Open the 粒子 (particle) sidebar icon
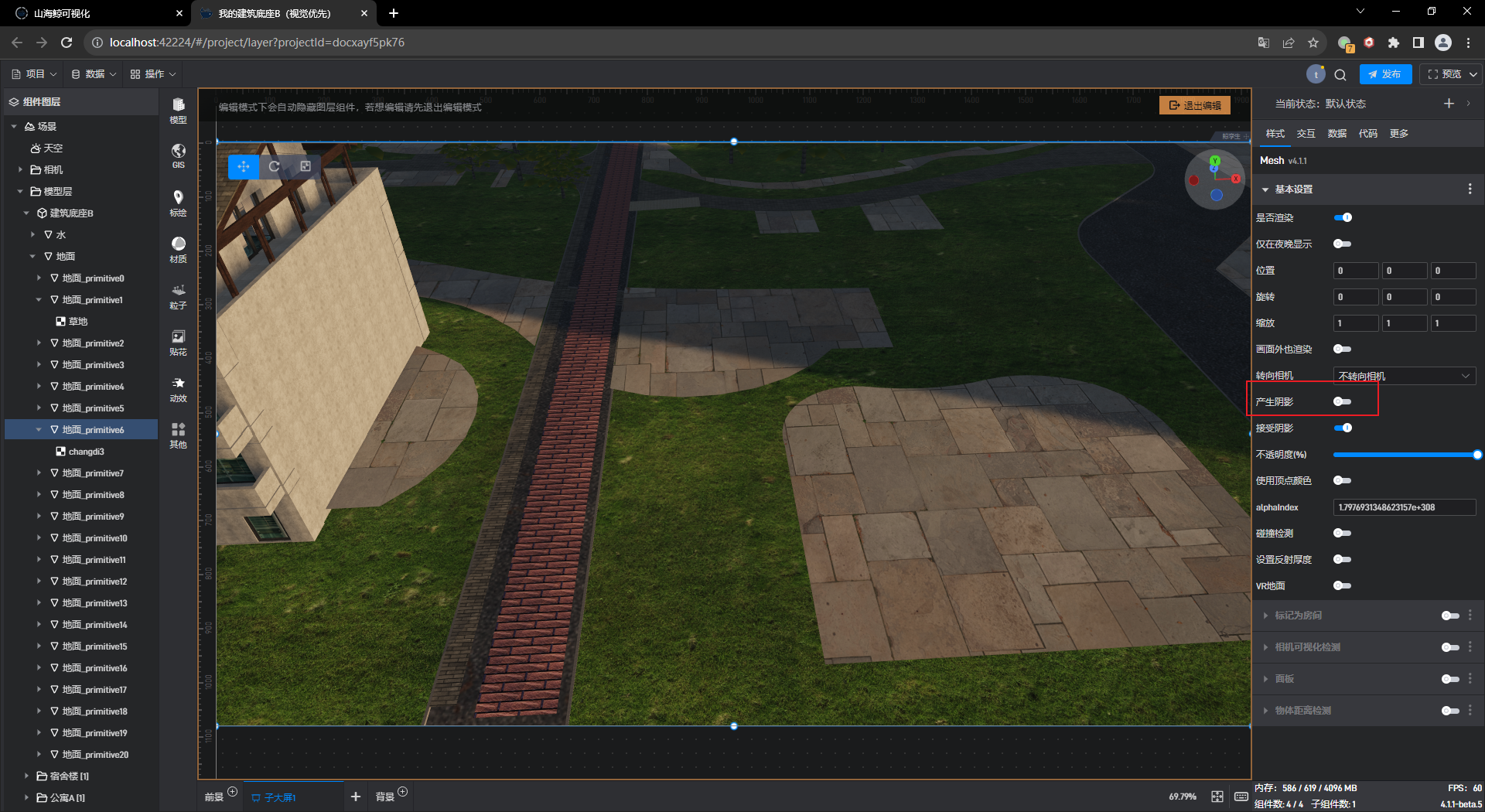The width and height of the screenshot is (1485, 812). [178, 295]
